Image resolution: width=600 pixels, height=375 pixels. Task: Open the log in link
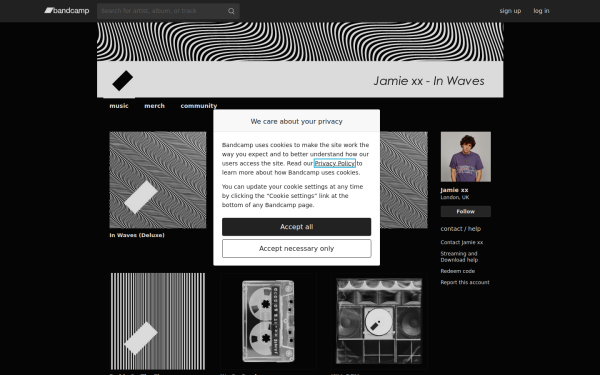(541, 11)
